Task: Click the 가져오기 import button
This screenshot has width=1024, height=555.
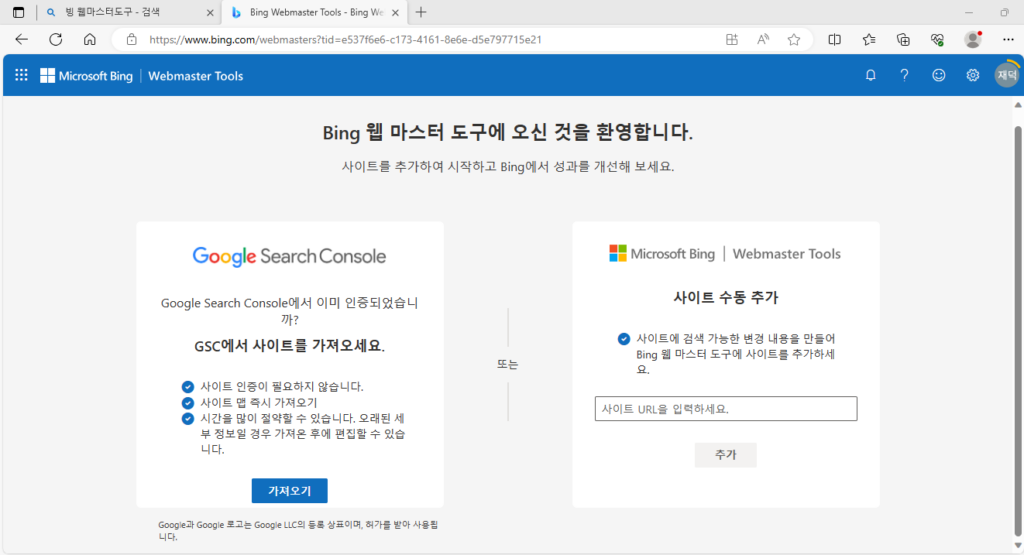Action: [289, 490]
